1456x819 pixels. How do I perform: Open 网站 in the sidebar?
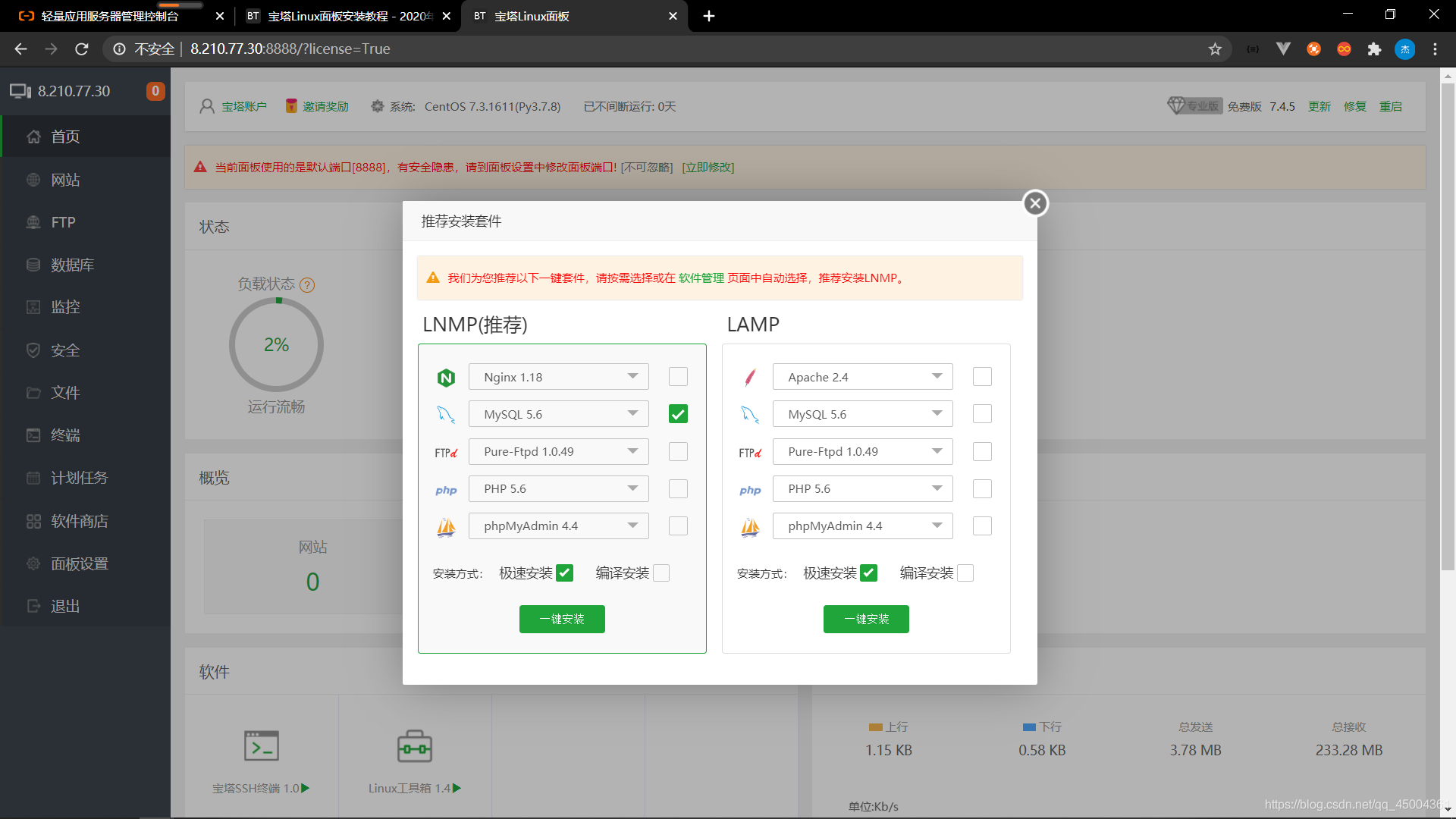point(85,180)
